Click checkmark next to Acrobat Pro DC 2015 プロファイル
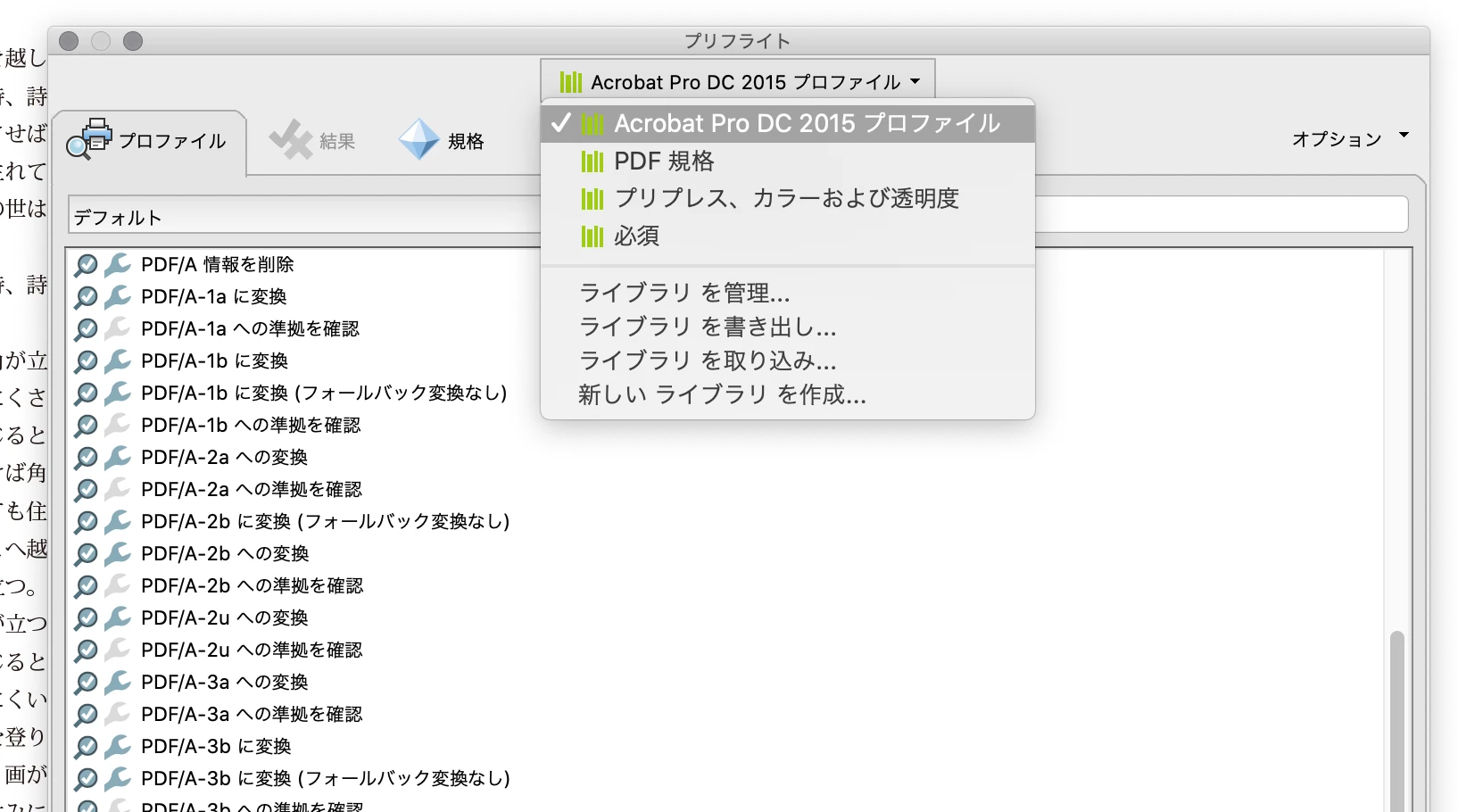The height and width of the screenshot is (812, 1458). click(560, 123)
